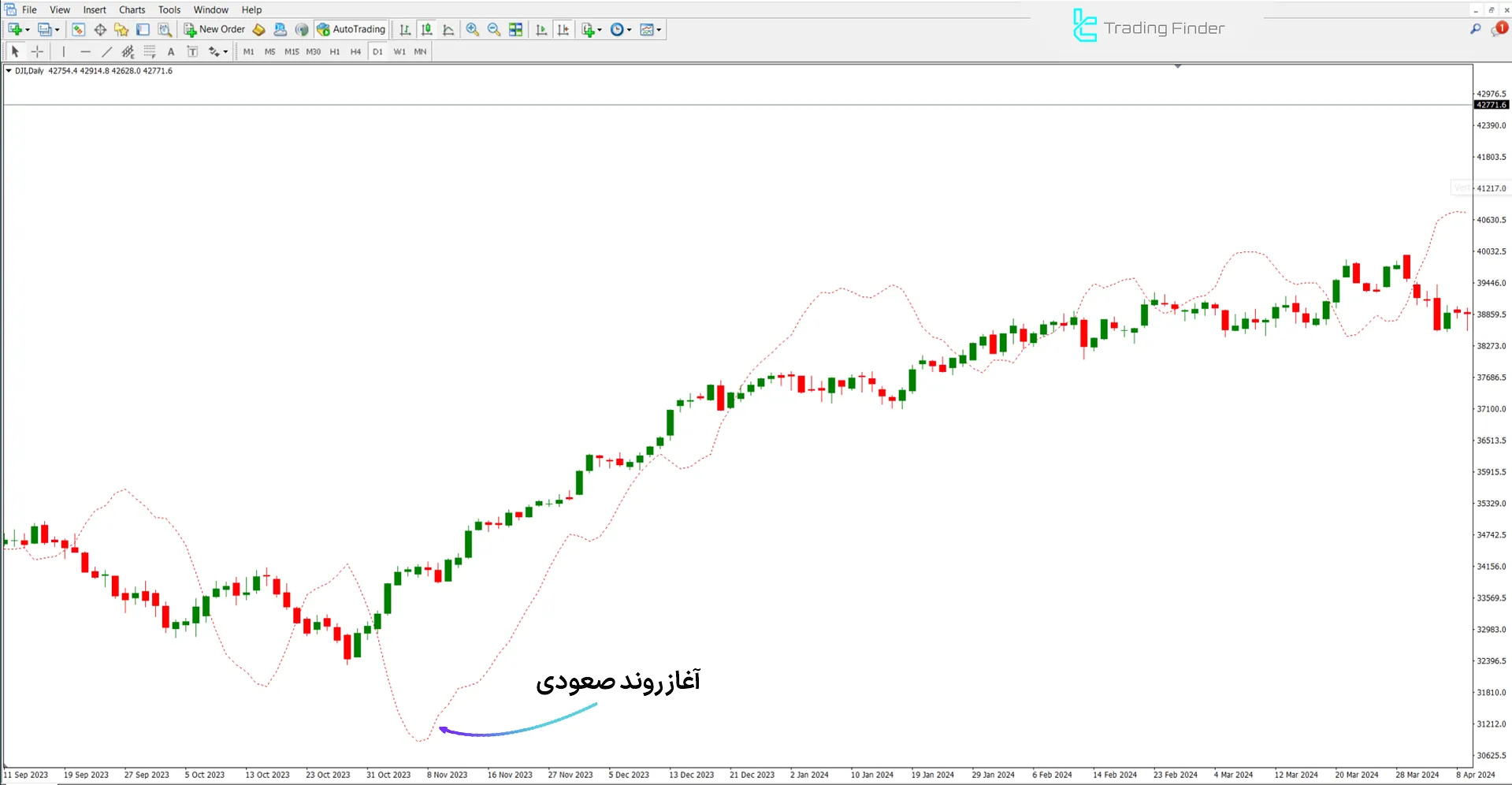The image size is (1512, 785).
Task: Switch timeframe to H4
Action: 355,51
